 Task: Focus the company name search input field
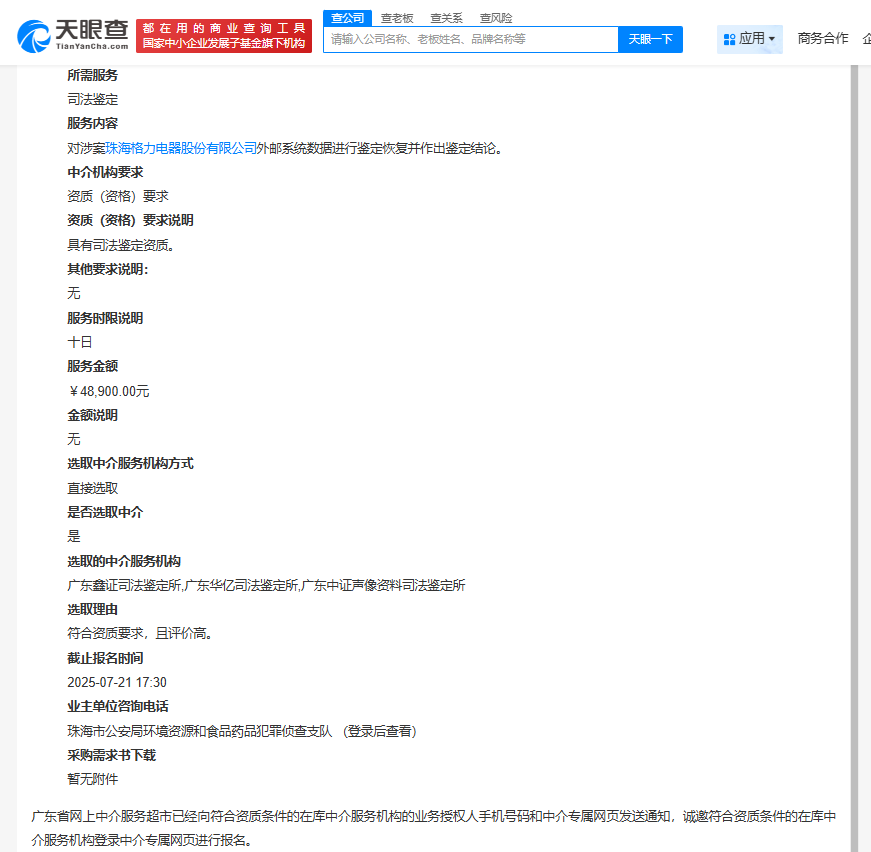[471, 39]
